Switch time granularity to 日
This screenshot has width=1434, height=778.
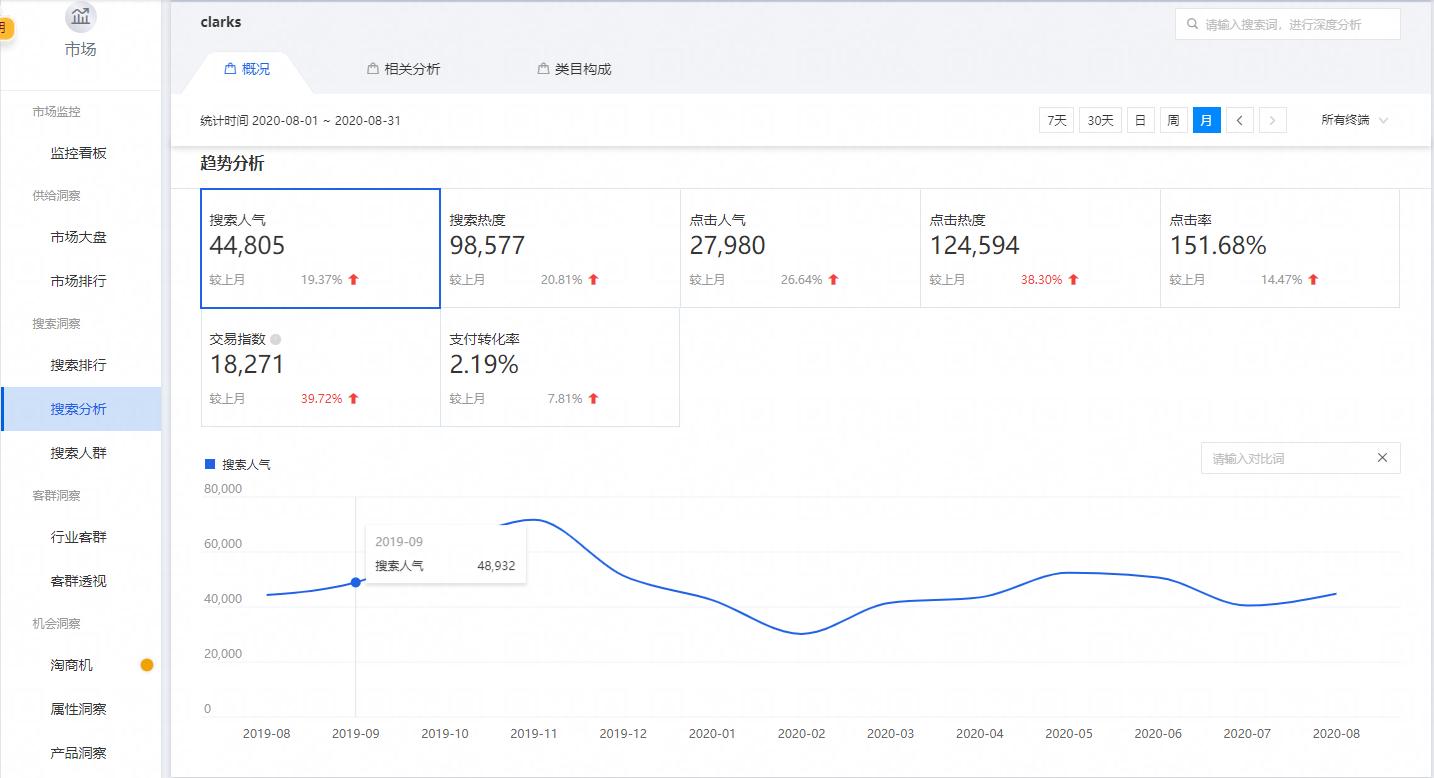pos(1140,120)
